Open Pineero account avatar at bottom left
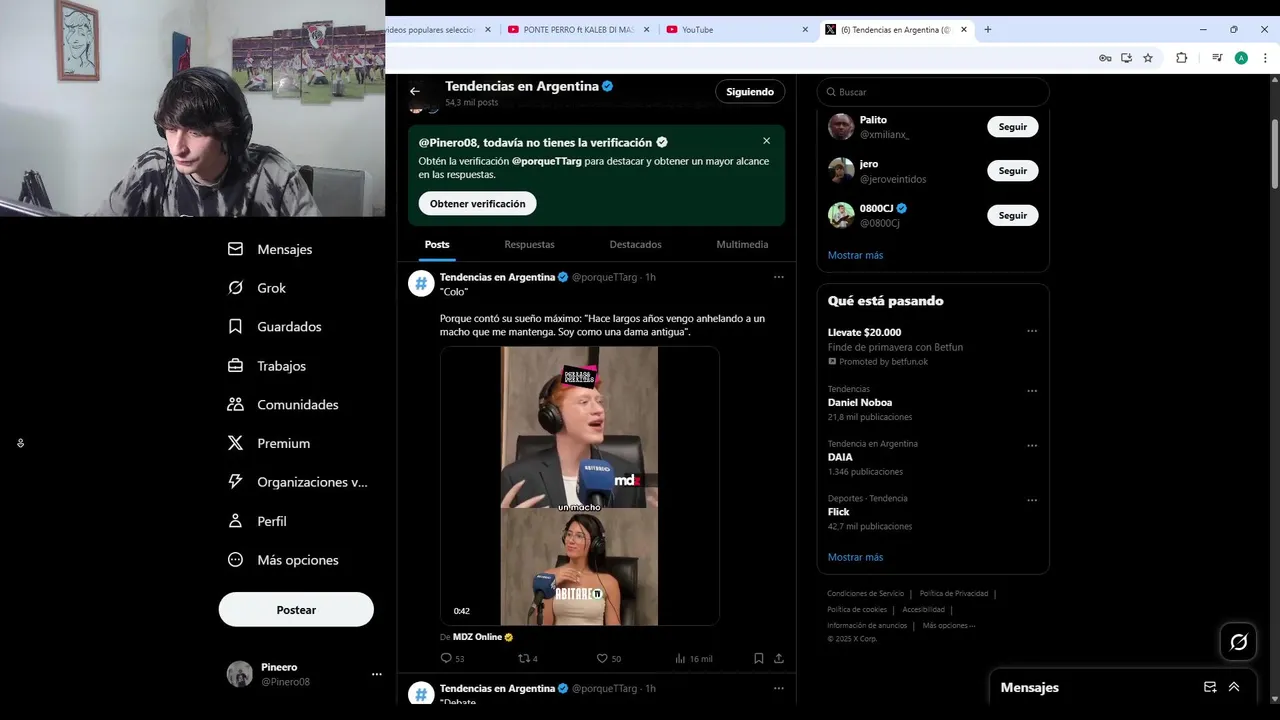This screenshot has width=1280, height=720. (x=240, y=674)
